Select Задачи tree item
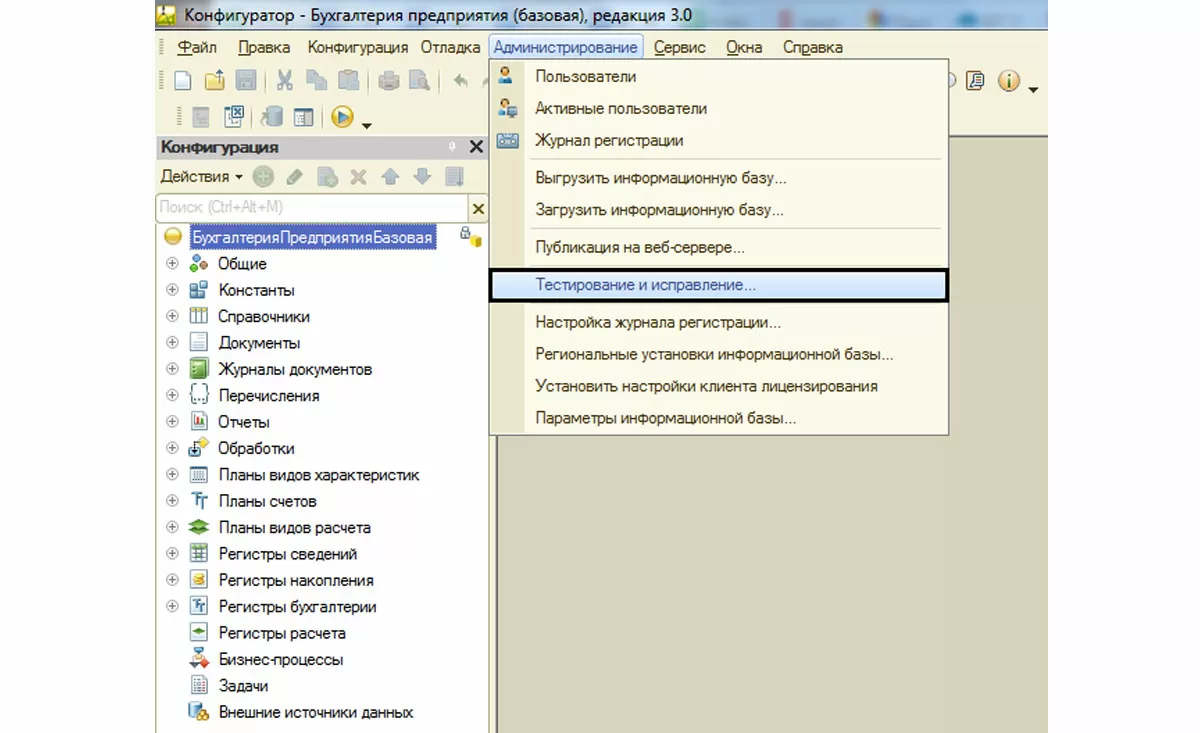 tap(243, 686)
